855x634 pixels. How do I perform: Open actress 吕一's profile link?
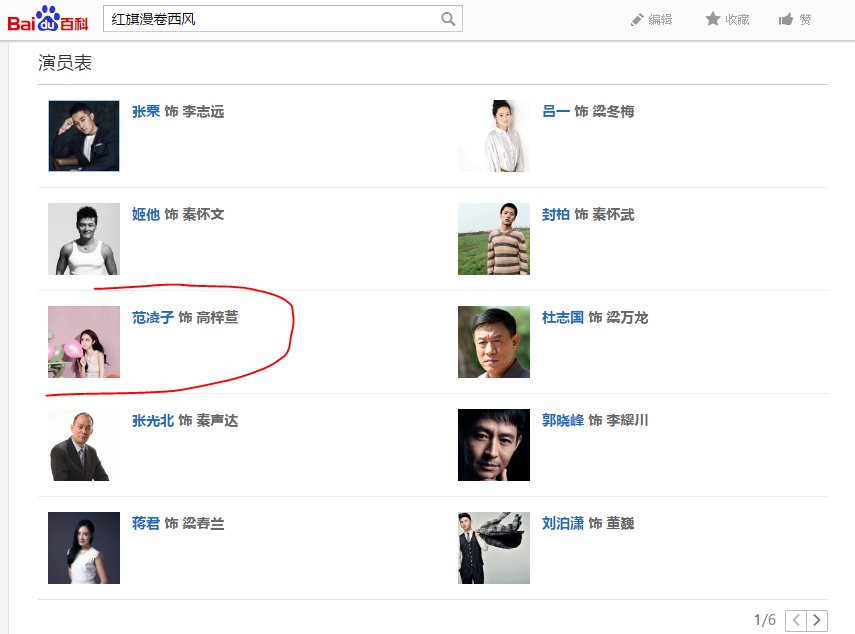556,112
